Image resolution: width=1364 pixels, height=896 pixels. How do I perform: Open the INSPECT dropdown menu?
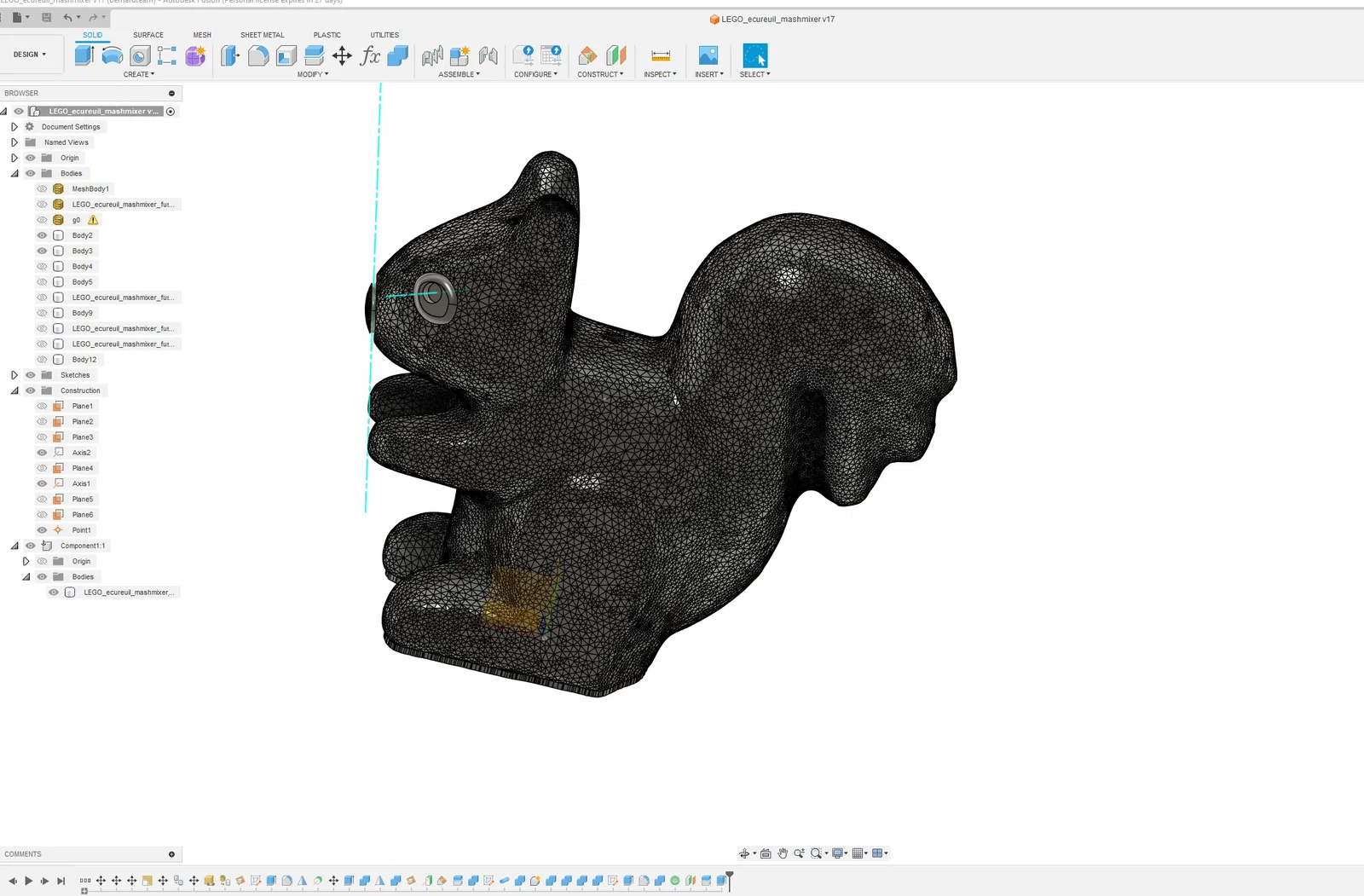(661, 75)
